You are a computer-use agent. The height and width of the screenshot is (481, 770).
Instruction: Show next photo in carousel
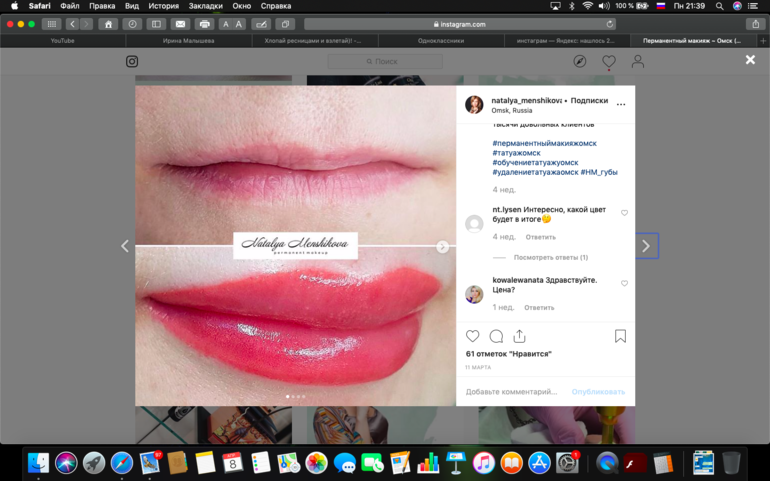442,247
